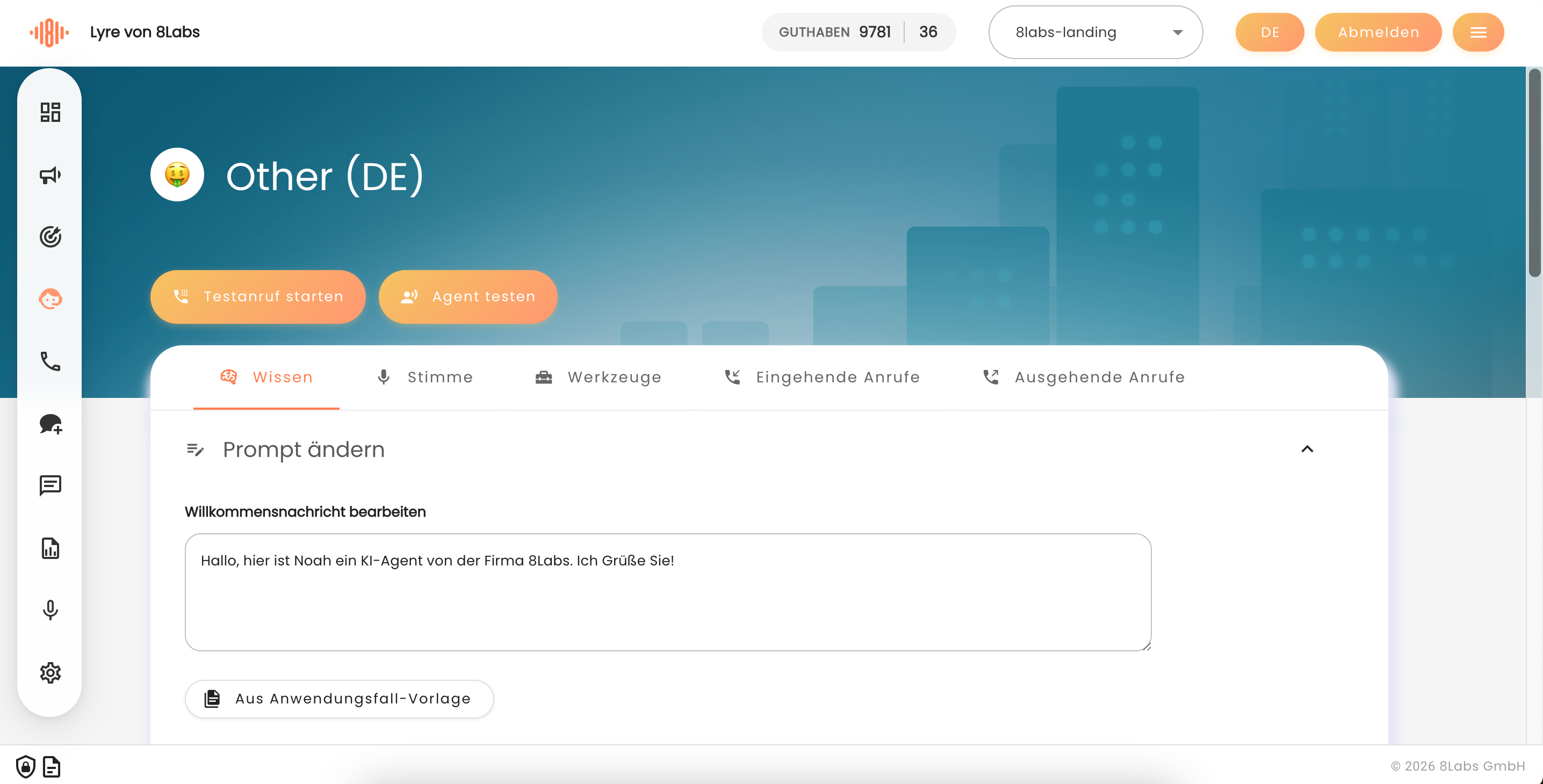Click the Agent testen button
The height and width of the screenshot is (784, 1543).
468,297
